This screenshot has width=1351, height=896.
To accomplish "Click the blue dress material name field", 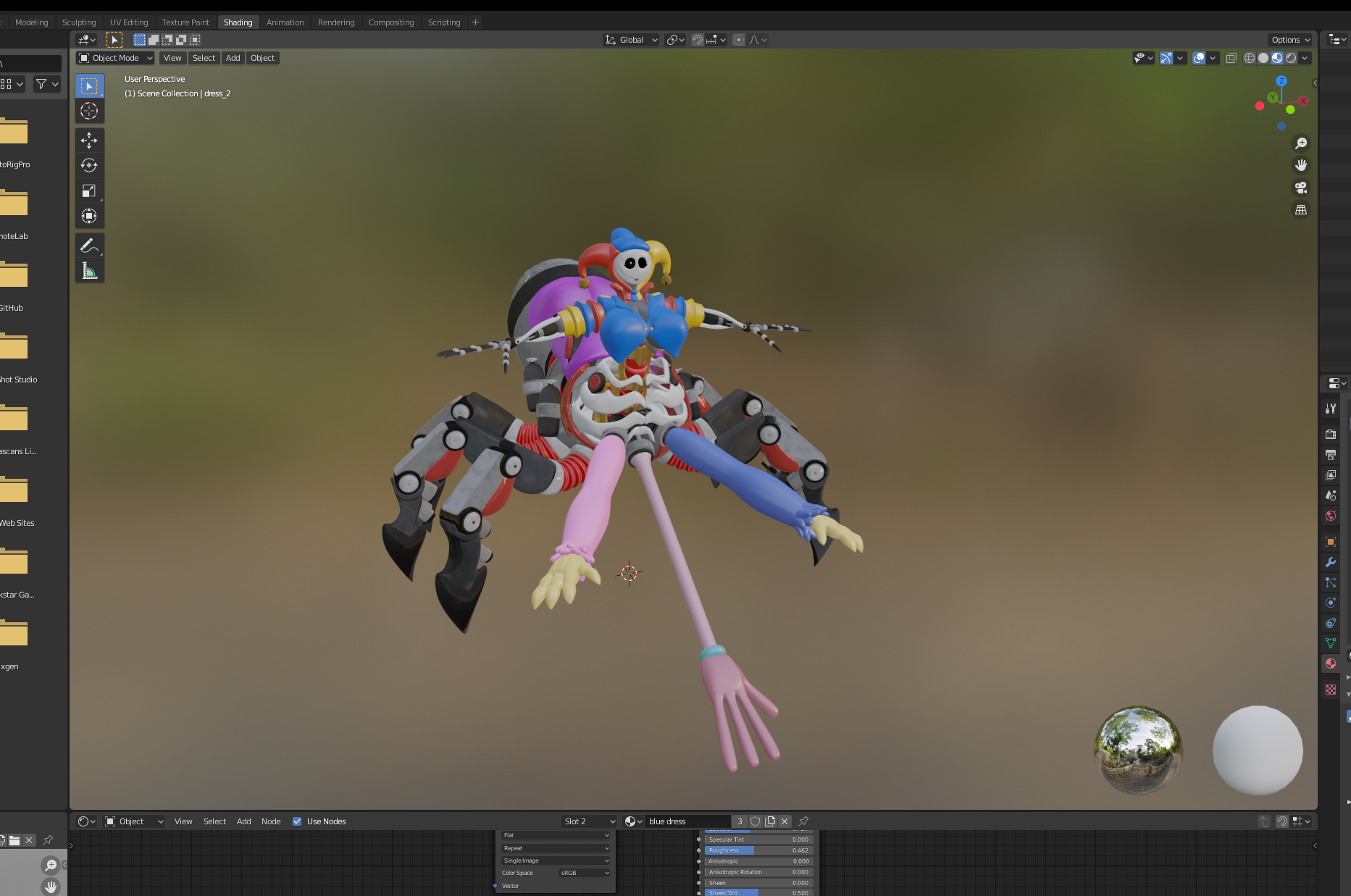I will click(x=688, y=821).
